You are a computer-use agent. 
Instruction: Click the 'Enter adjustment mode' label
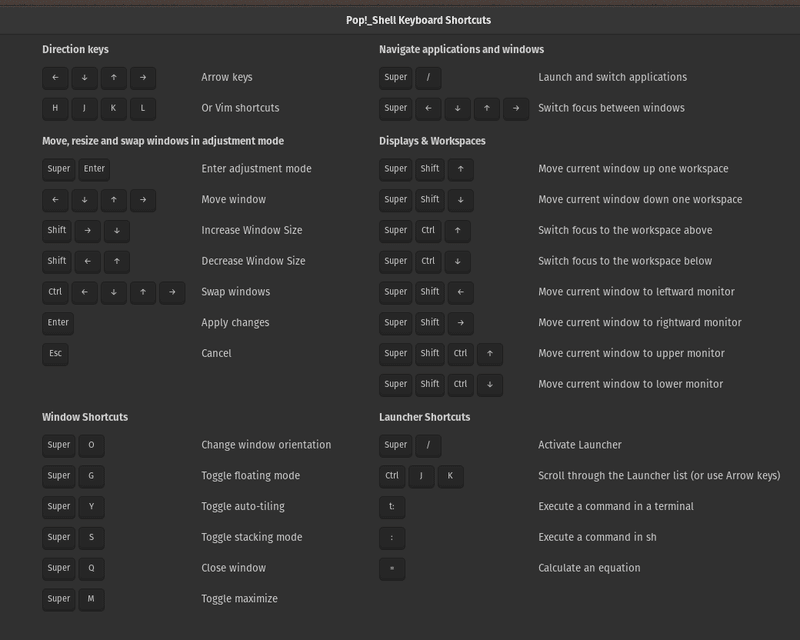[x=256, y=169]
